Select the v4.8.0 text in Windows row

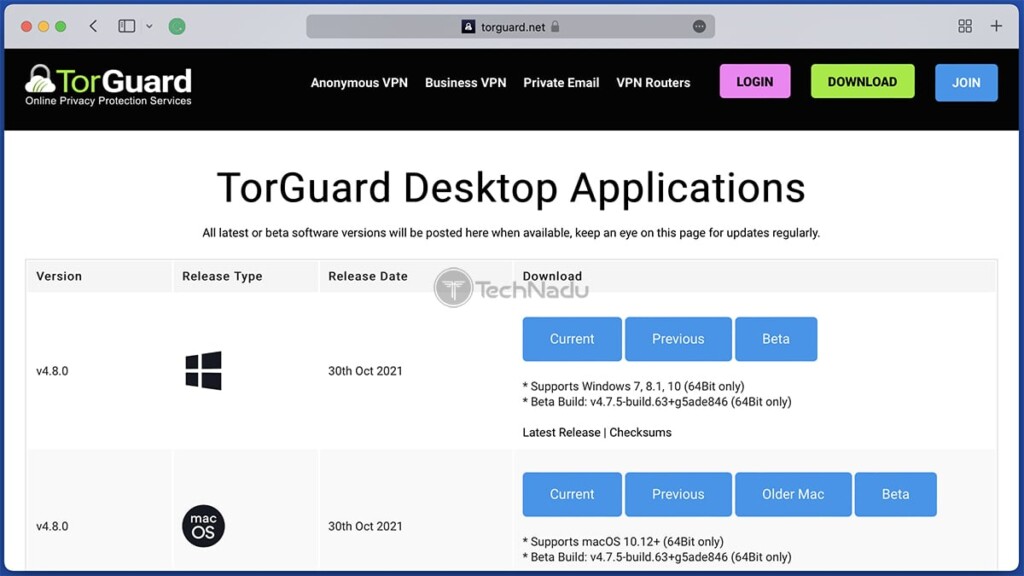pos(52,371)
